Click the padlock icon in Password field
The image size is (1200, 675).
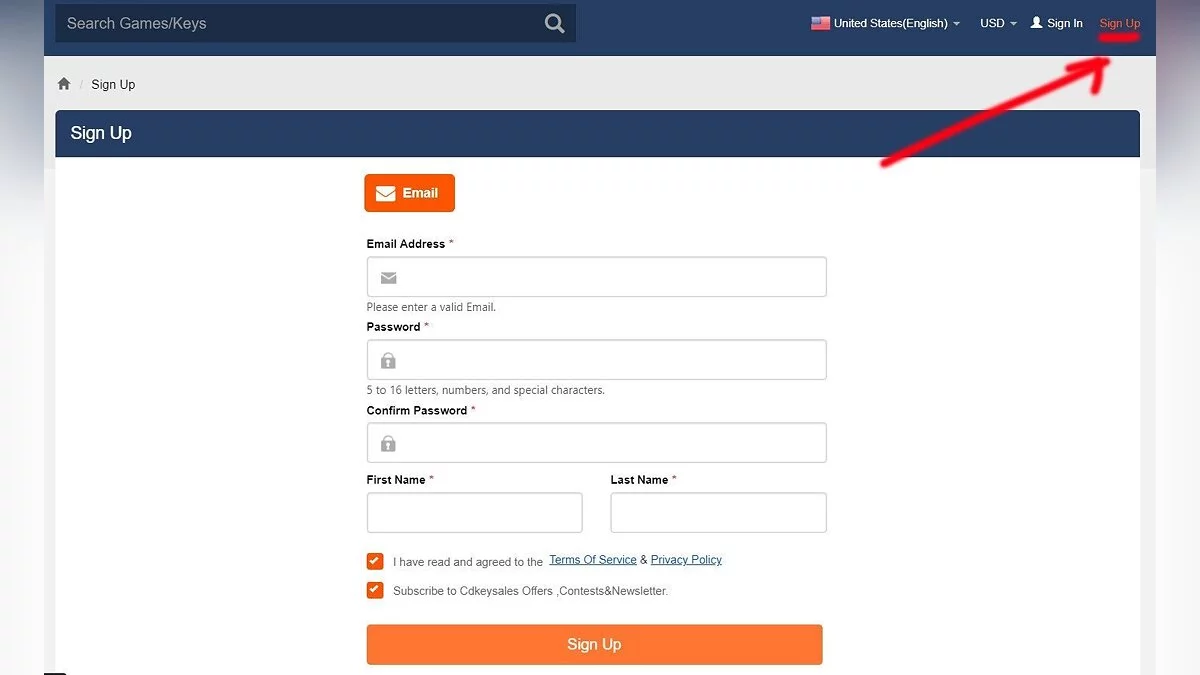click(388, 360)
